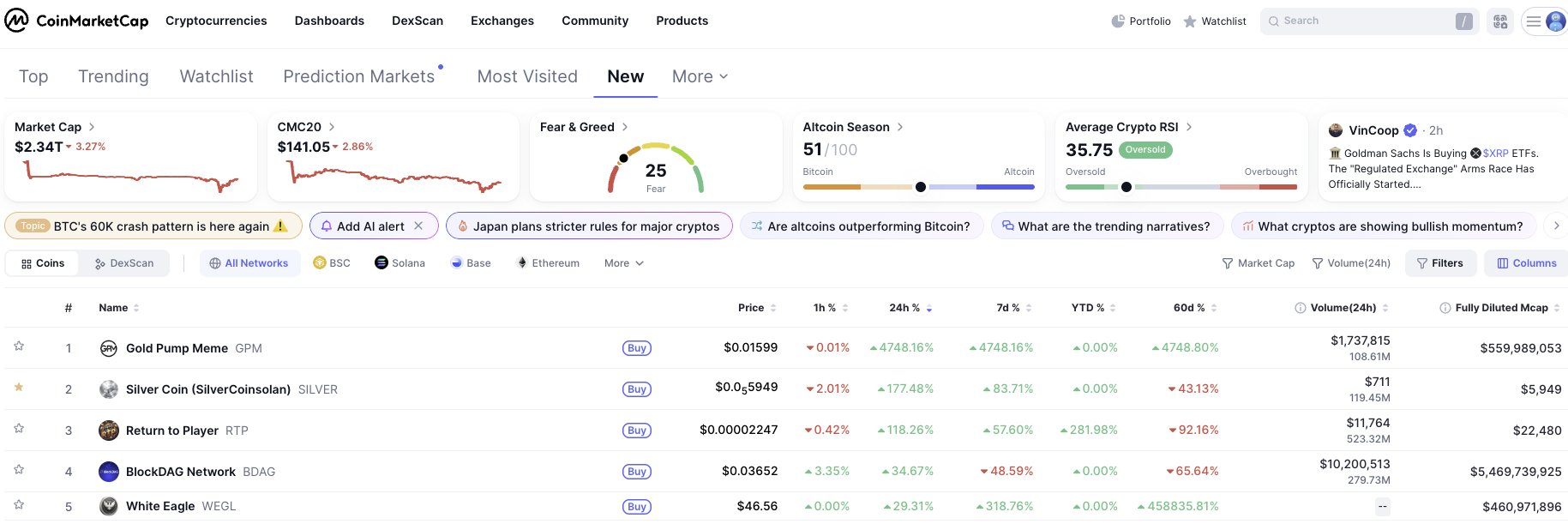The image size is (1568, 524).
Task: Remove Silver Coin from watchlist star
Action: 19,388
